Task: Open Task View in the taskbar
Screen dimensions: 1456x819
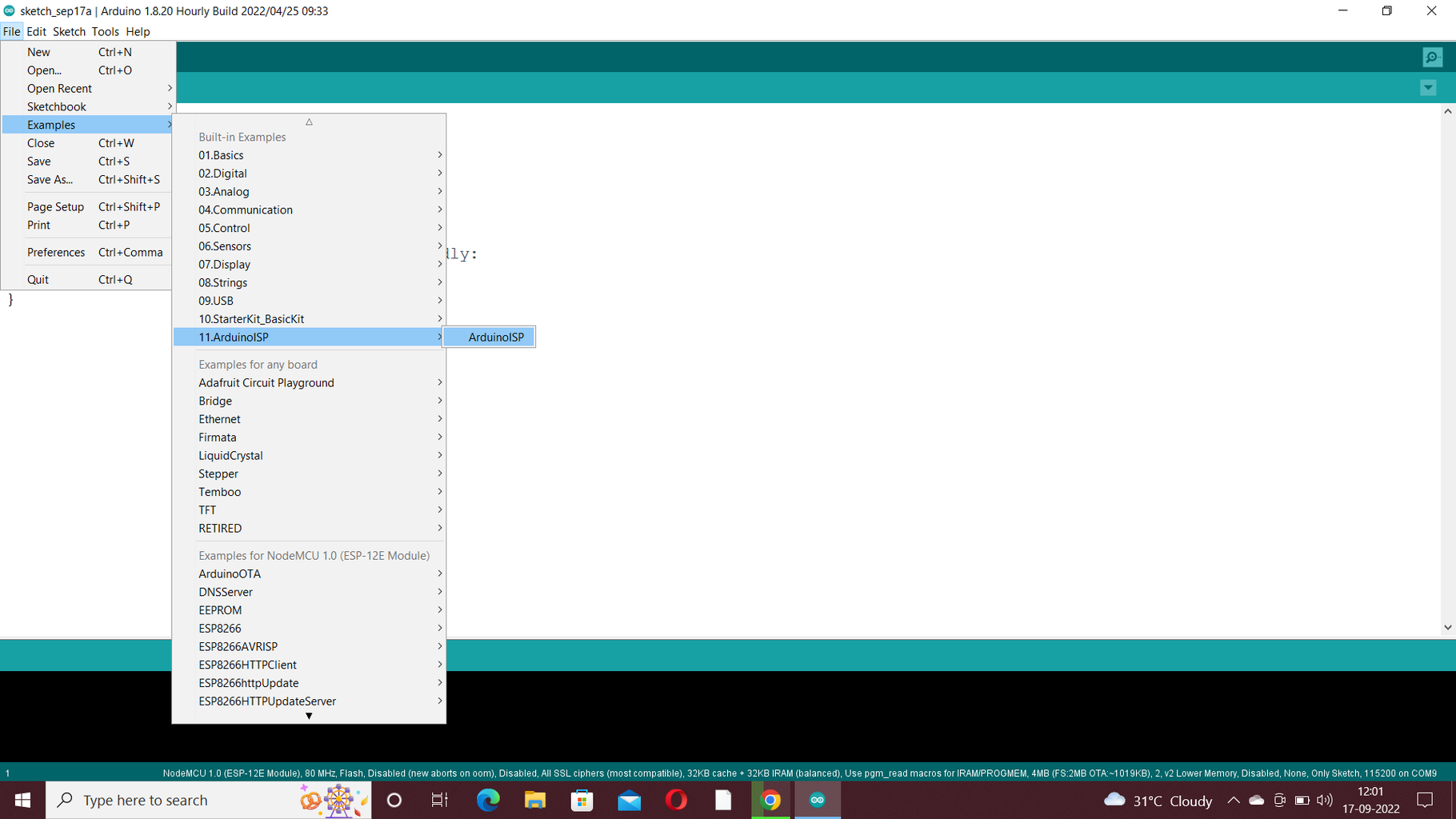Action: coord(440,800)
